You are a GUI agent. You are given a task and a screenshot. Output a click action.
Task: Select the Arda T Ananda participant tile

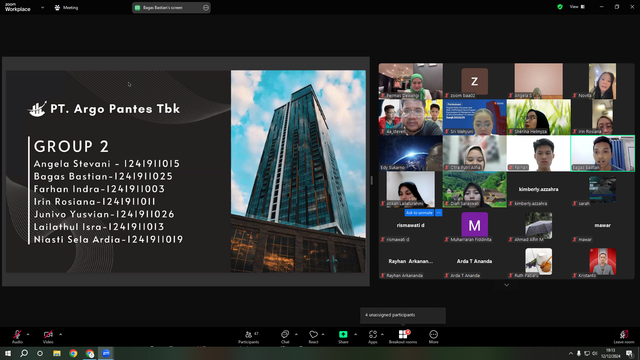coord(474,261)
